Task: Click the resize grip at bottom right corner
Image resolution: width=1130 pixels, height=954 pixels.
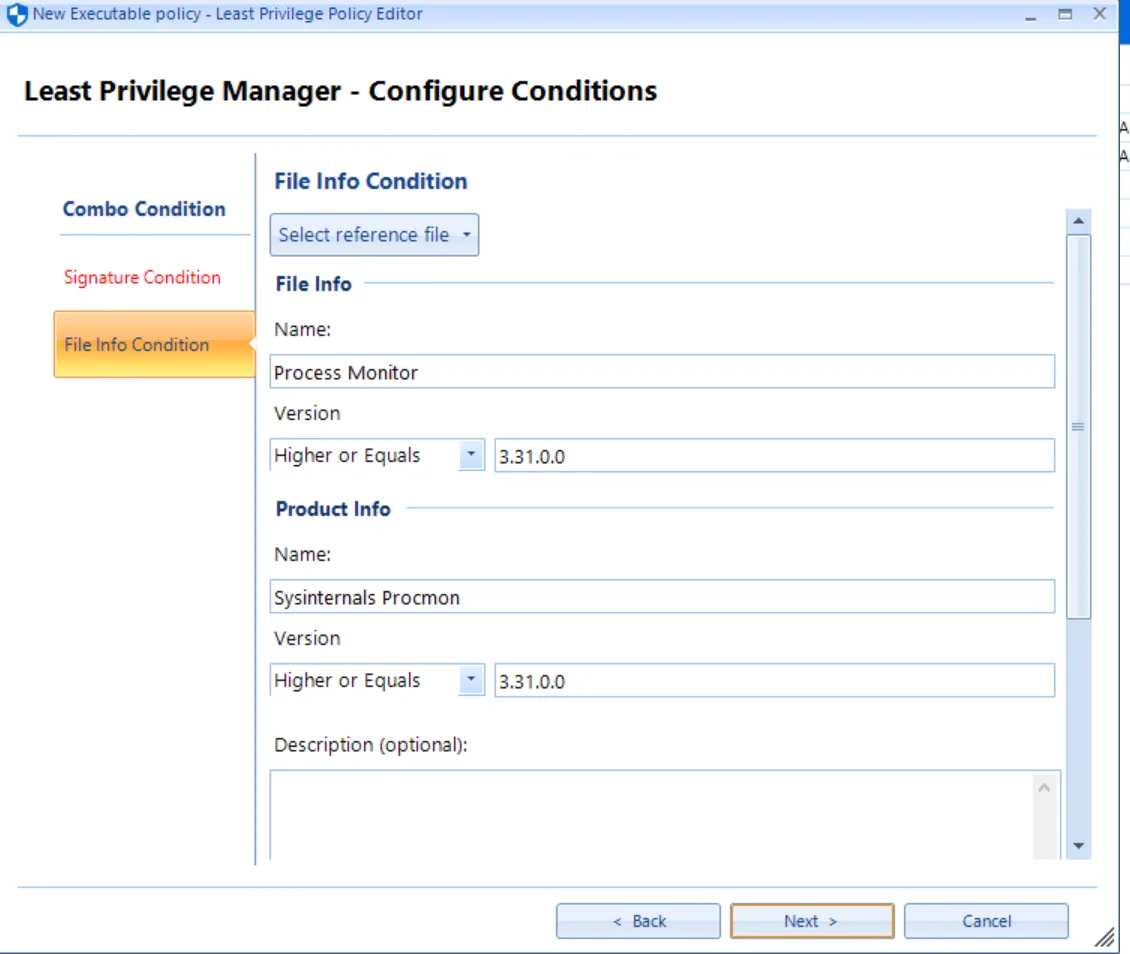Action: click(1105, 938)
